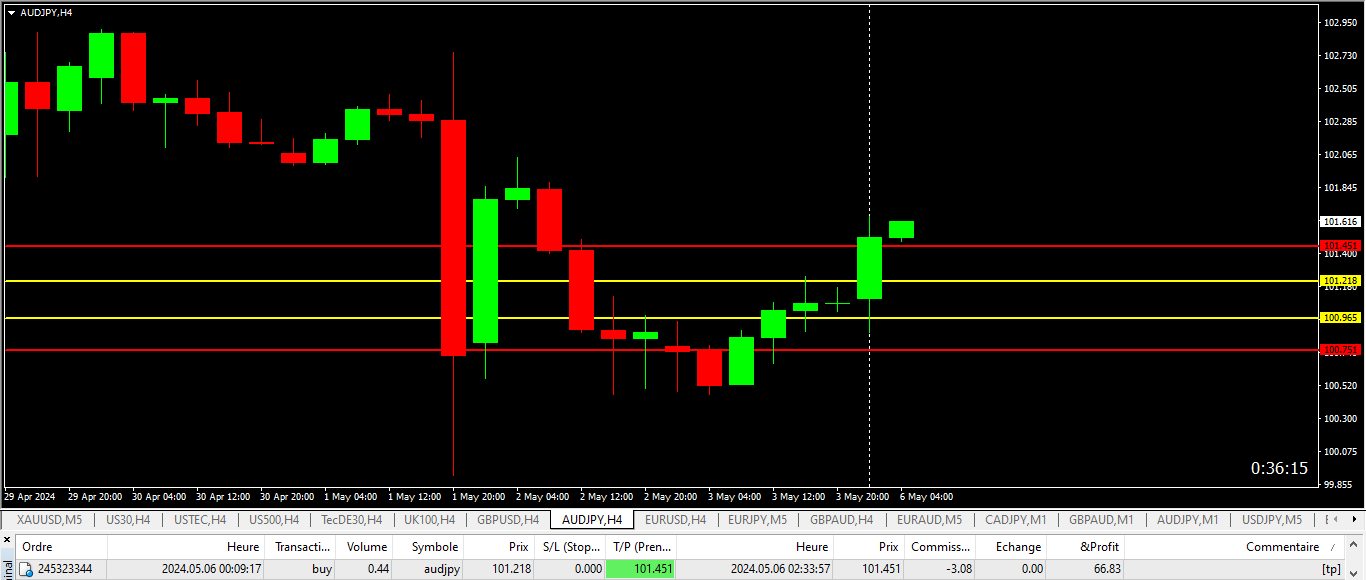The image size is (1366, 580).
Task: Sort by the S/L column header
Action: pos(572,547)
